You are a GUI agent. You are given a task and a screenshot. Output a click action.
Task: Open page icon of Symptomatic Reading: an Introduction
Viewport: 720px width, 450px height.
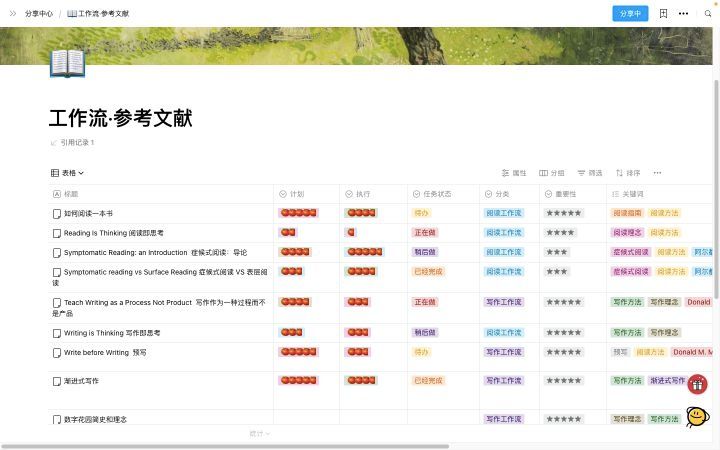pos(56,253)
